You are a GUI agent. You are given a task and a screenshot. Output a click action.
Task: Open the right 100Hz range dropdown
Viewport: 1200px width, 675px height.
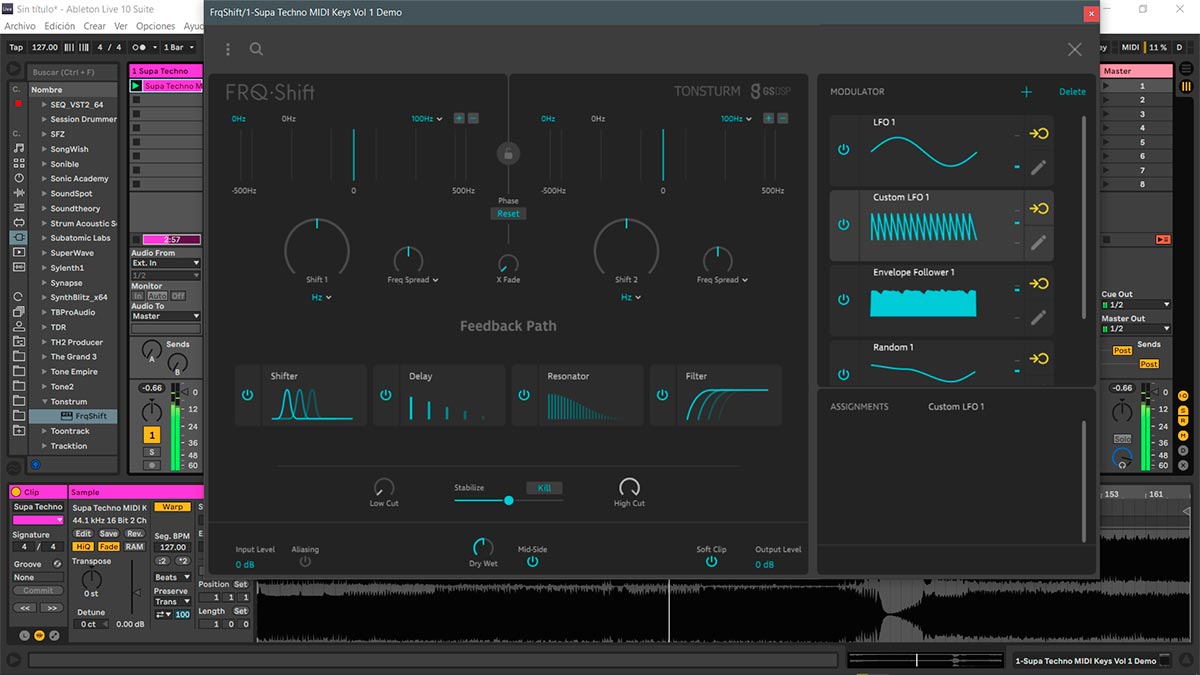(x=736, y=119)
